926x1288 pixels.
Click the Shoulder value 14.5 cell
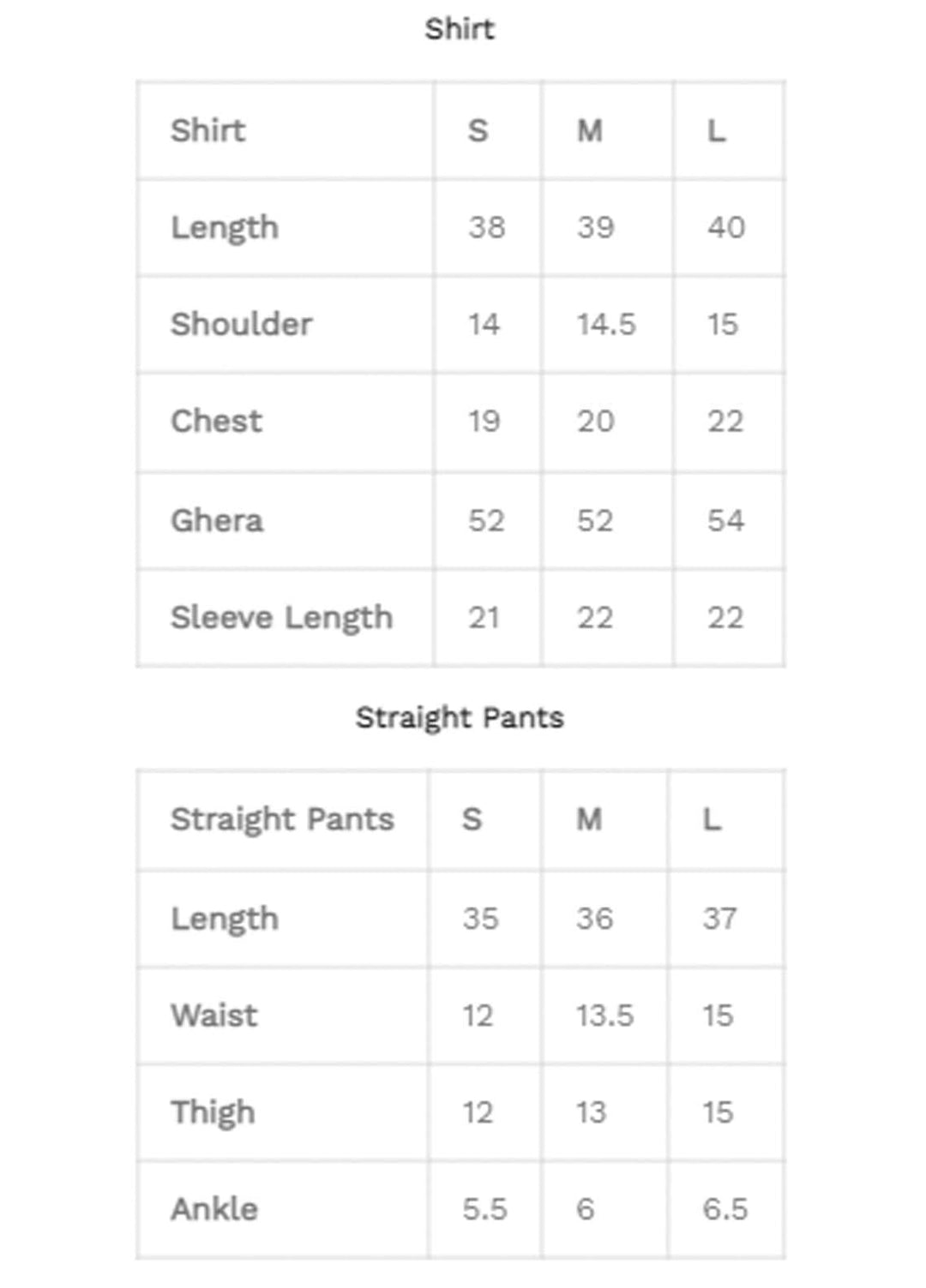pos(606,324)
